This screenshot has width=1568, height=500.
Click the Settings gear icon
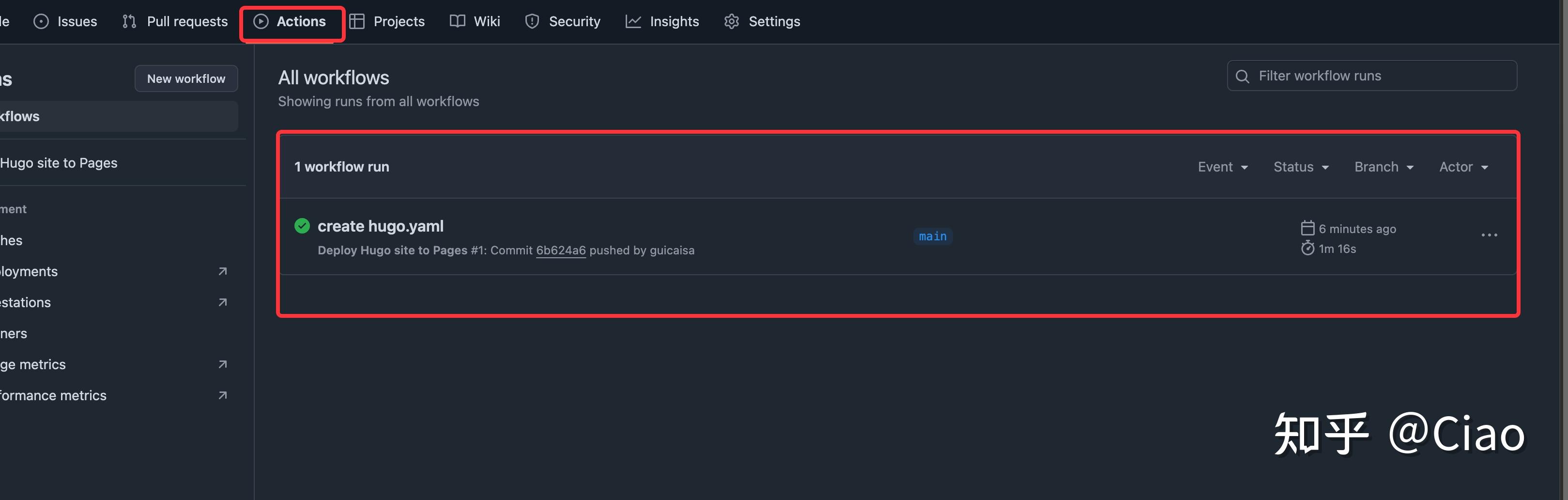[x=731, y=22]
